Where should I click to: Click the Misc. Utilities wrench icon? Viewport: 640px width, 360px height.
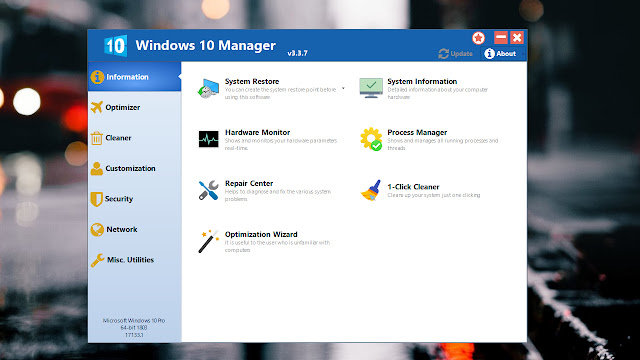(97, 260)
